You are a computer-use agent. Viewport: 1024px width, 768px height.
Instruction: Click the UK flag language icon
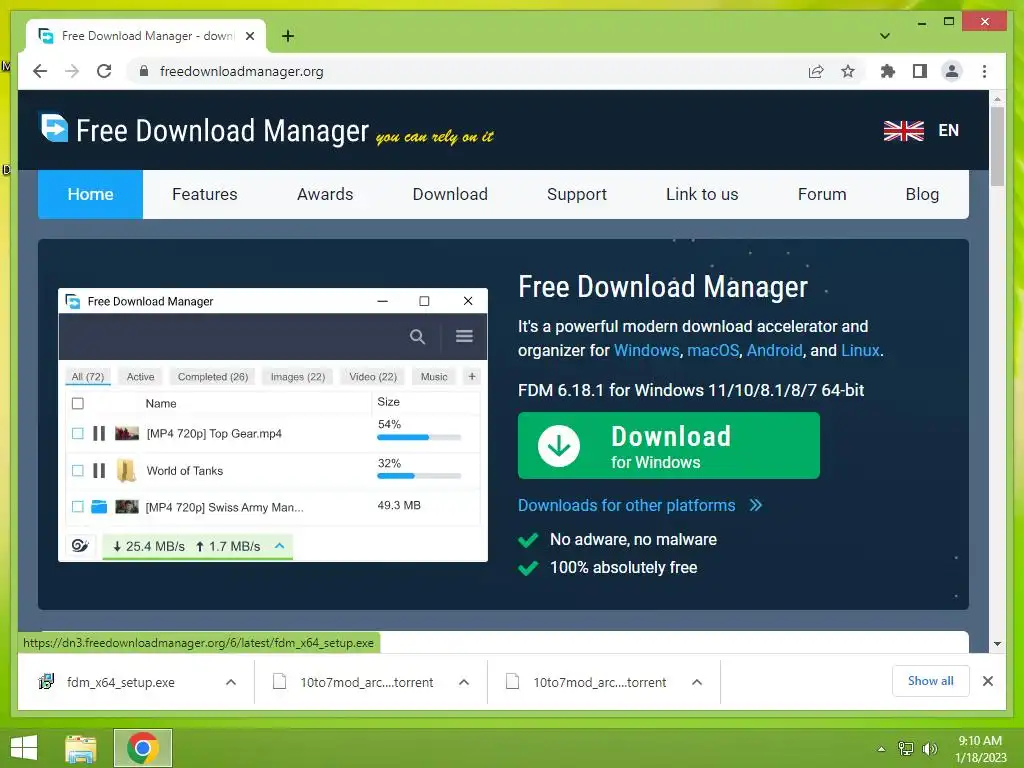pos(903,131)
